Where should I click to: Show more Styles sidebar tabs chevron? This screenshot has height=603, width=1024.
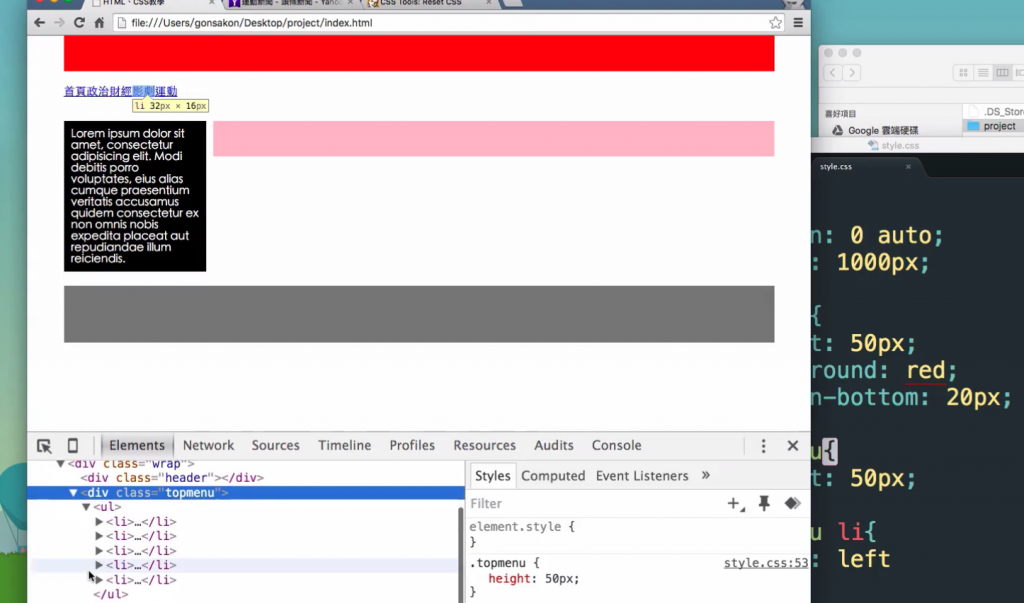[x=706, y=476]
